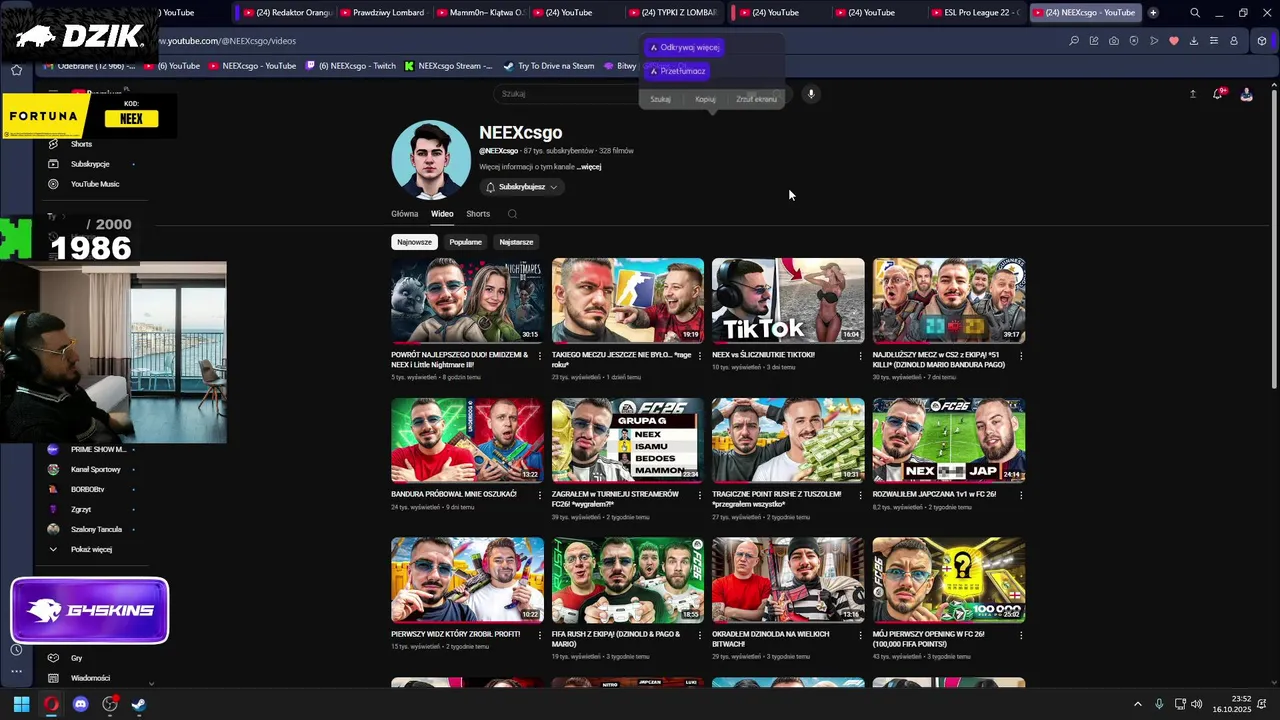The image size is (1280, 720).
Task: Click Opera toolbar snapshot camera icon
Action: [x=1114, y=41]
